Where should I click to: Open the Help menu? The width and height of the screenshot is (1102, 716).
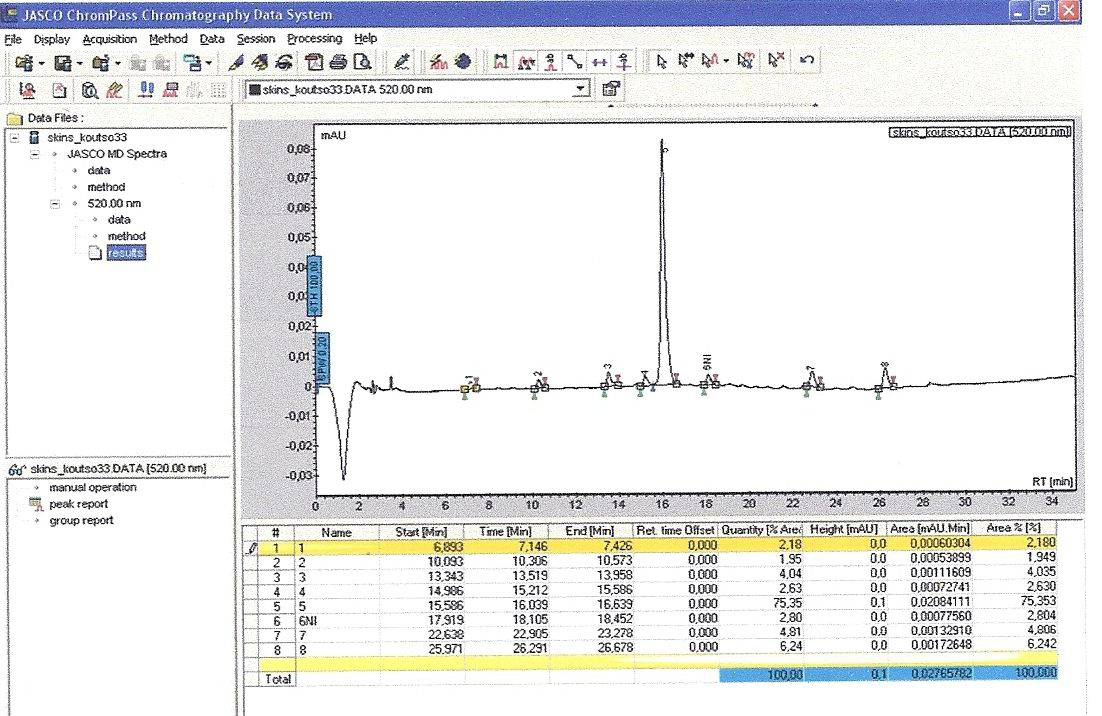(x=365, y=39)
